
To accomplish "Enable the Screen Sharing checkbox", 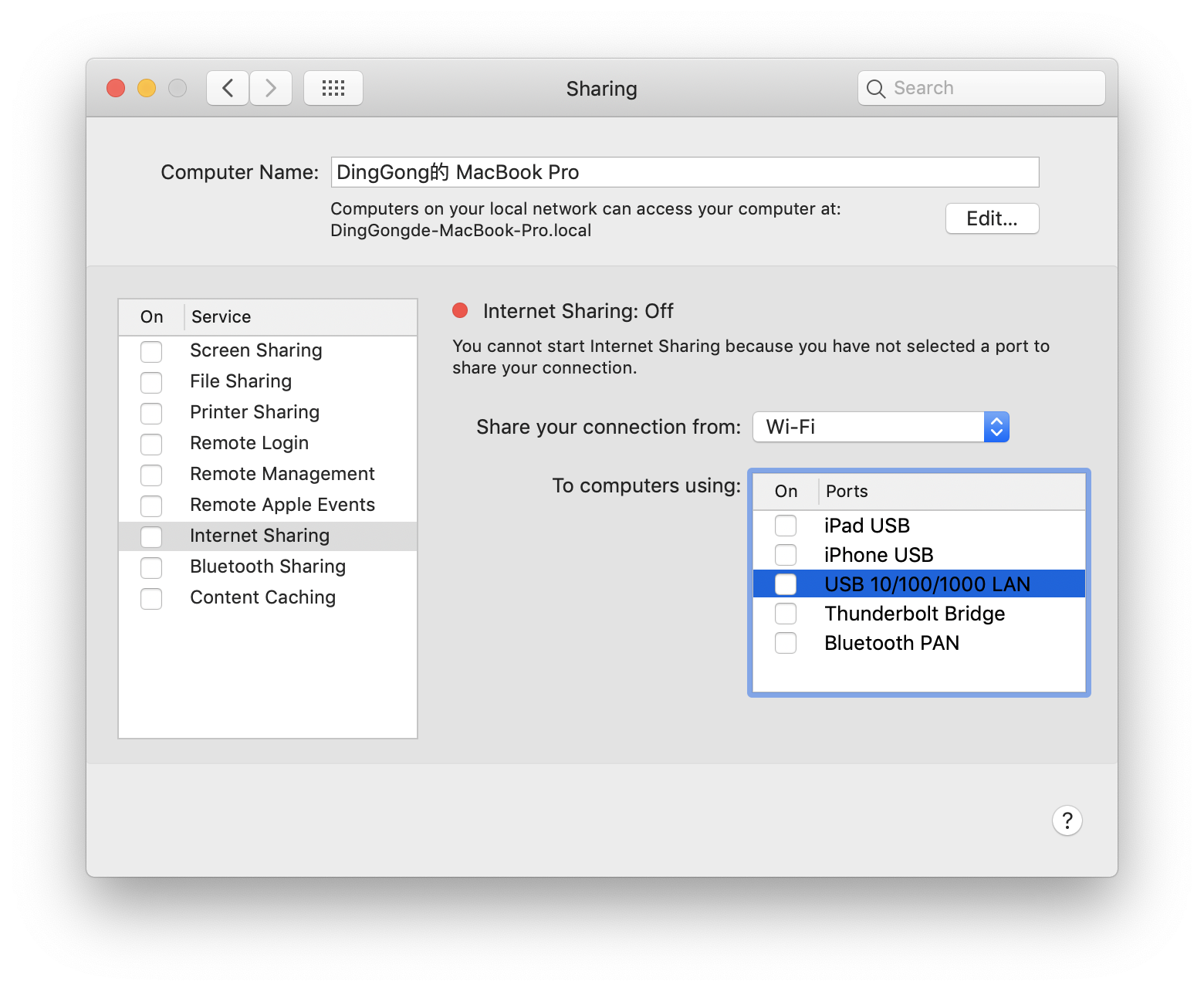I will pyautogui.click(x=151, y=351).
